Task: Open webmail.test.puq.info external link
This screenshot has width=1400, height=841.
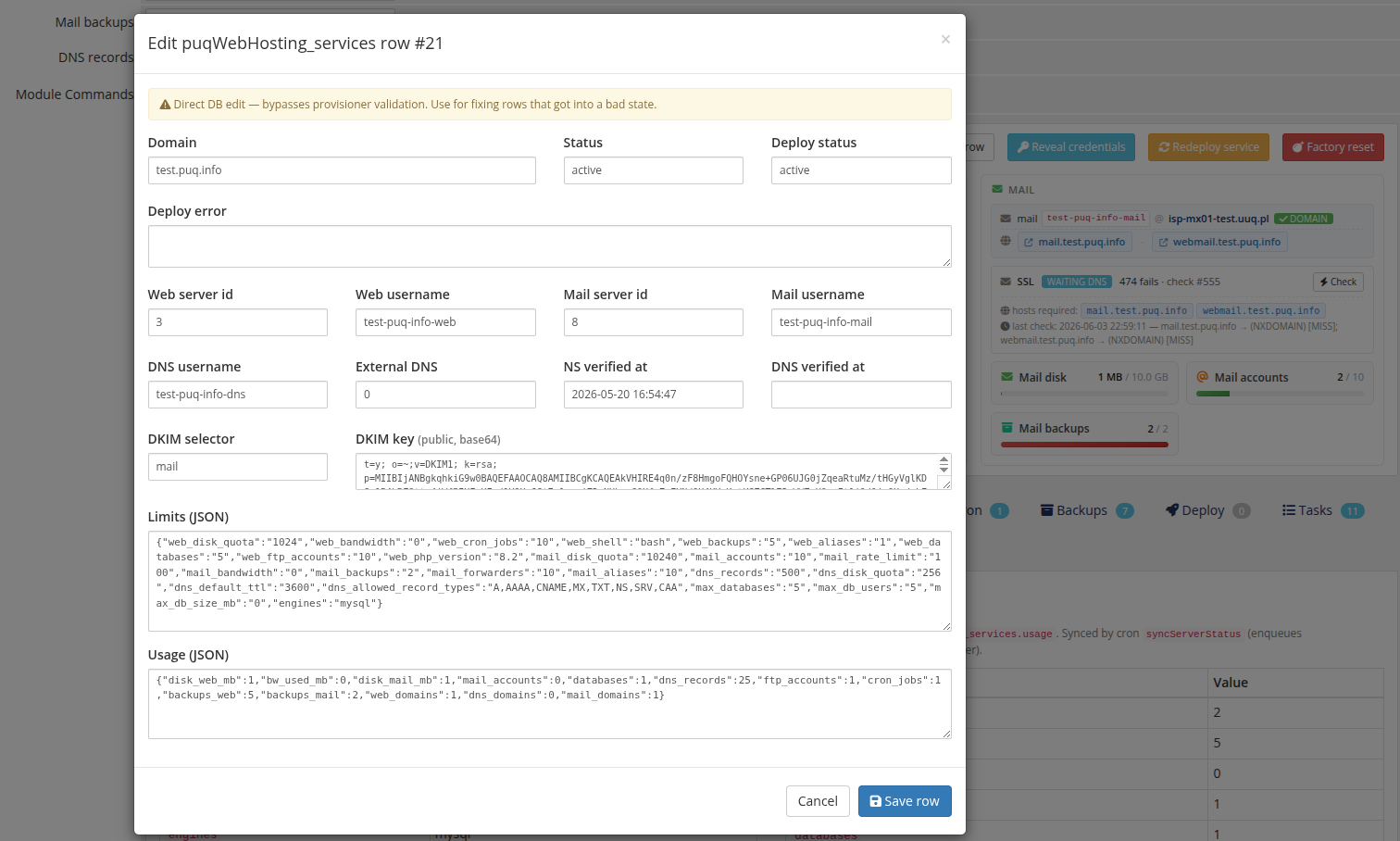Action: pos(1219,243)
